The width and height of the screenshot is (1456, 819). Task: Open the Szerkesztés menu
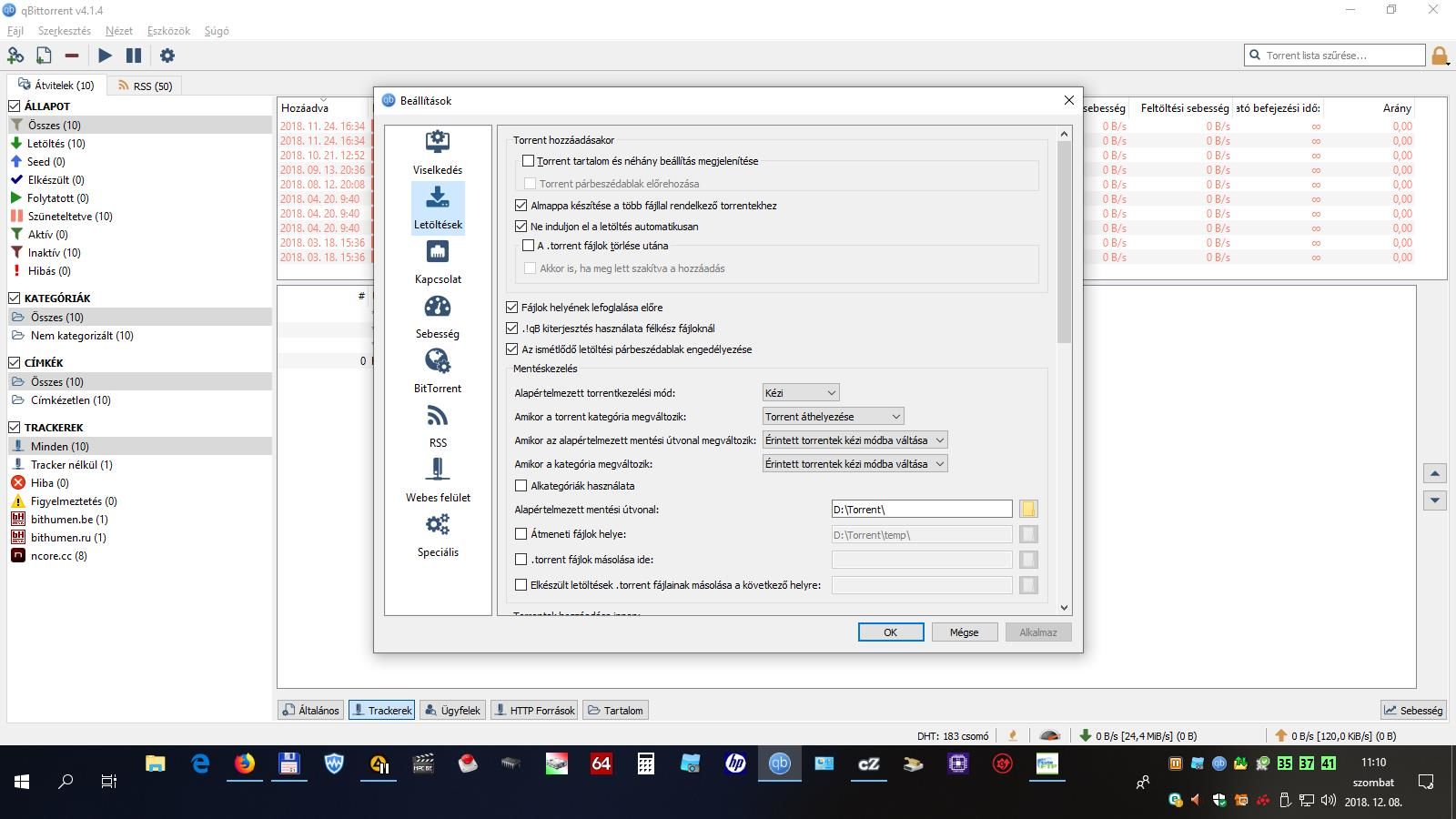click(65, 31)
